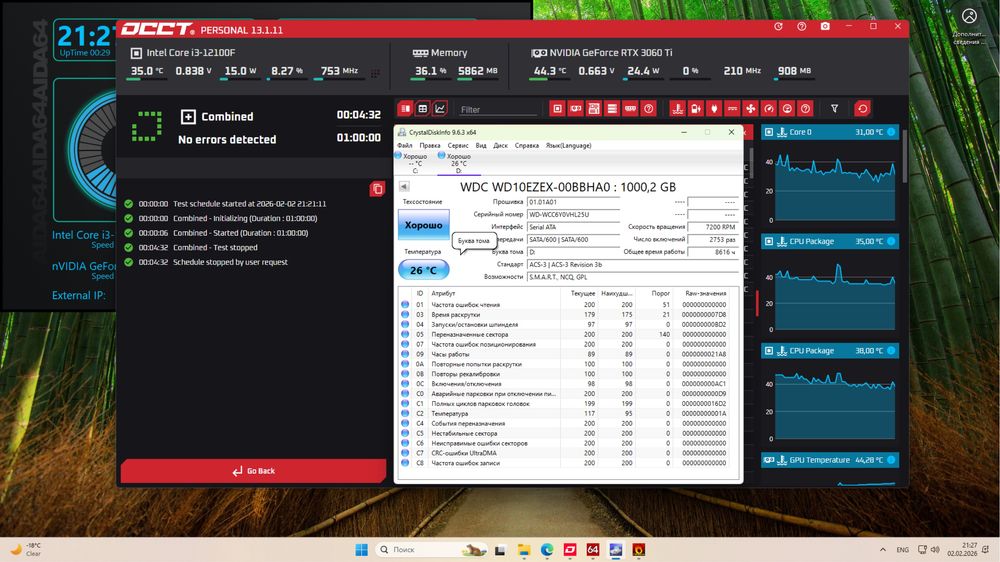Click the taskbar Поиск search box
The image size is (1000, 562).
pos(432,550)
